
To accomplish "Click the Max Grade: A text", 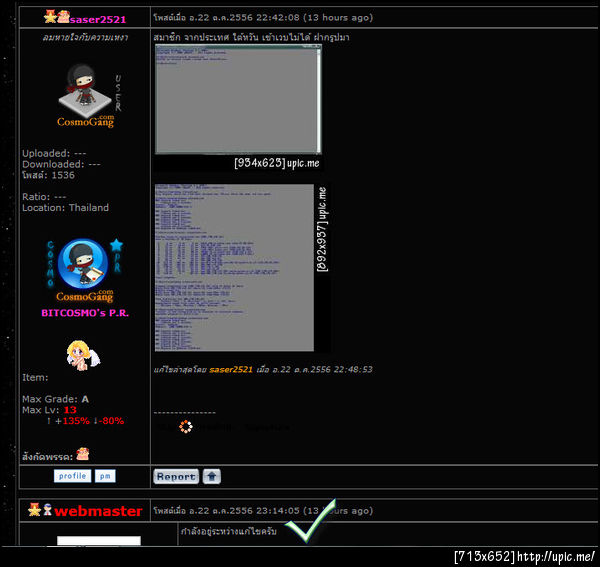I will click(x=55, y=399).
